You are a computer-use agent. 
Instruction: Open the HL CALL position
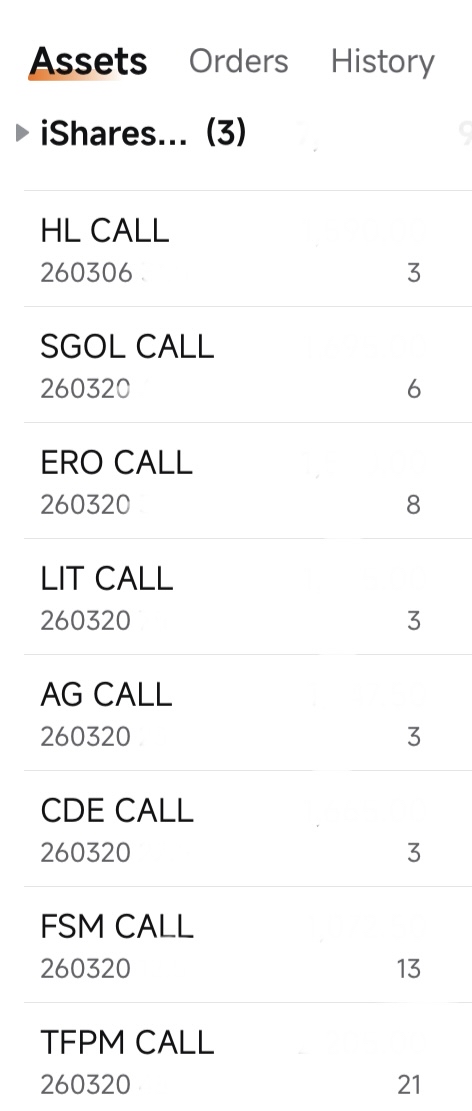point(248,249)
